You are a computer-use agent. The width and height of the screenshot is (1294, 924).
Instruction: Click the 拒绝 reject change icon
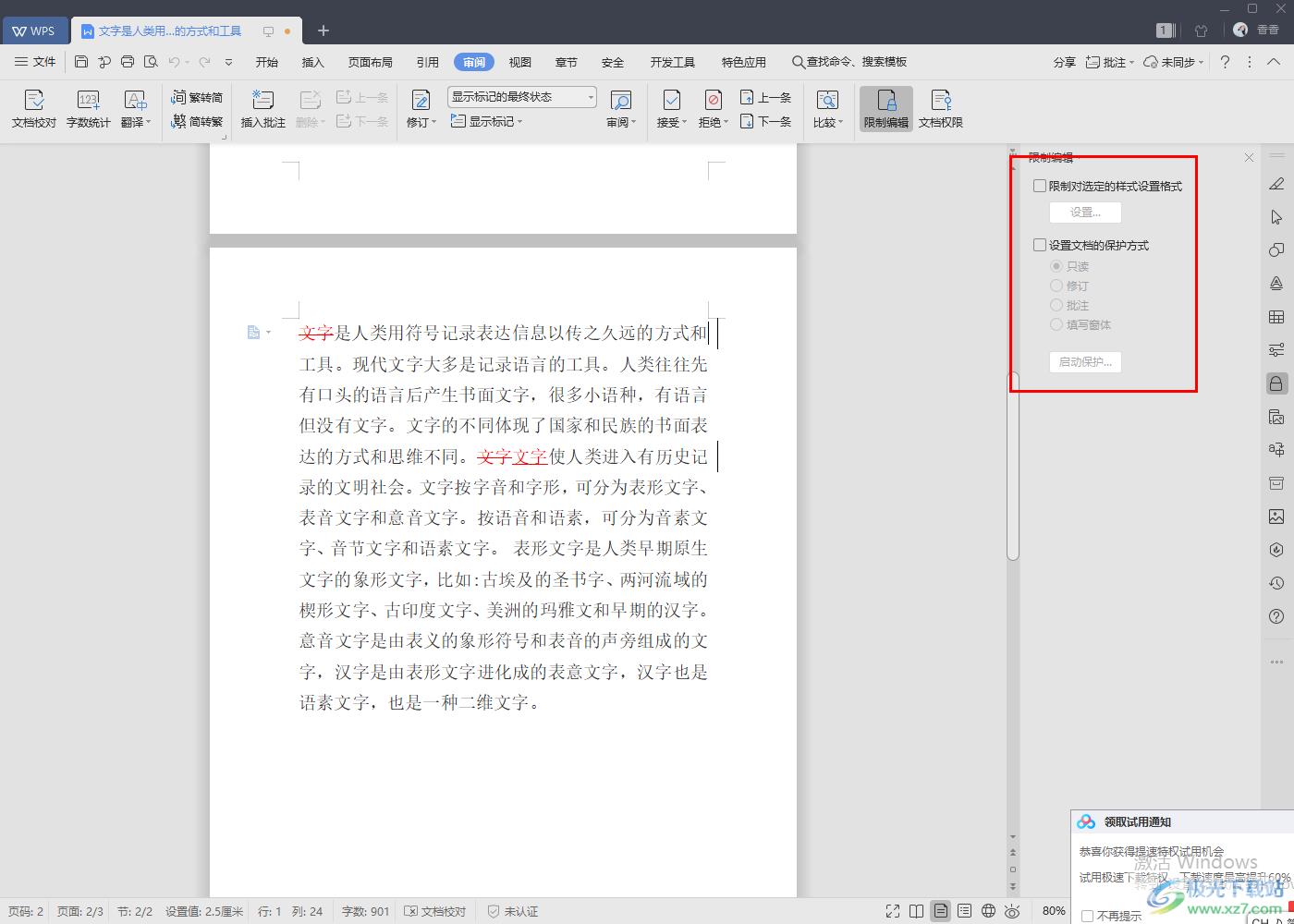pyautogui.click(x=714, y=100)
